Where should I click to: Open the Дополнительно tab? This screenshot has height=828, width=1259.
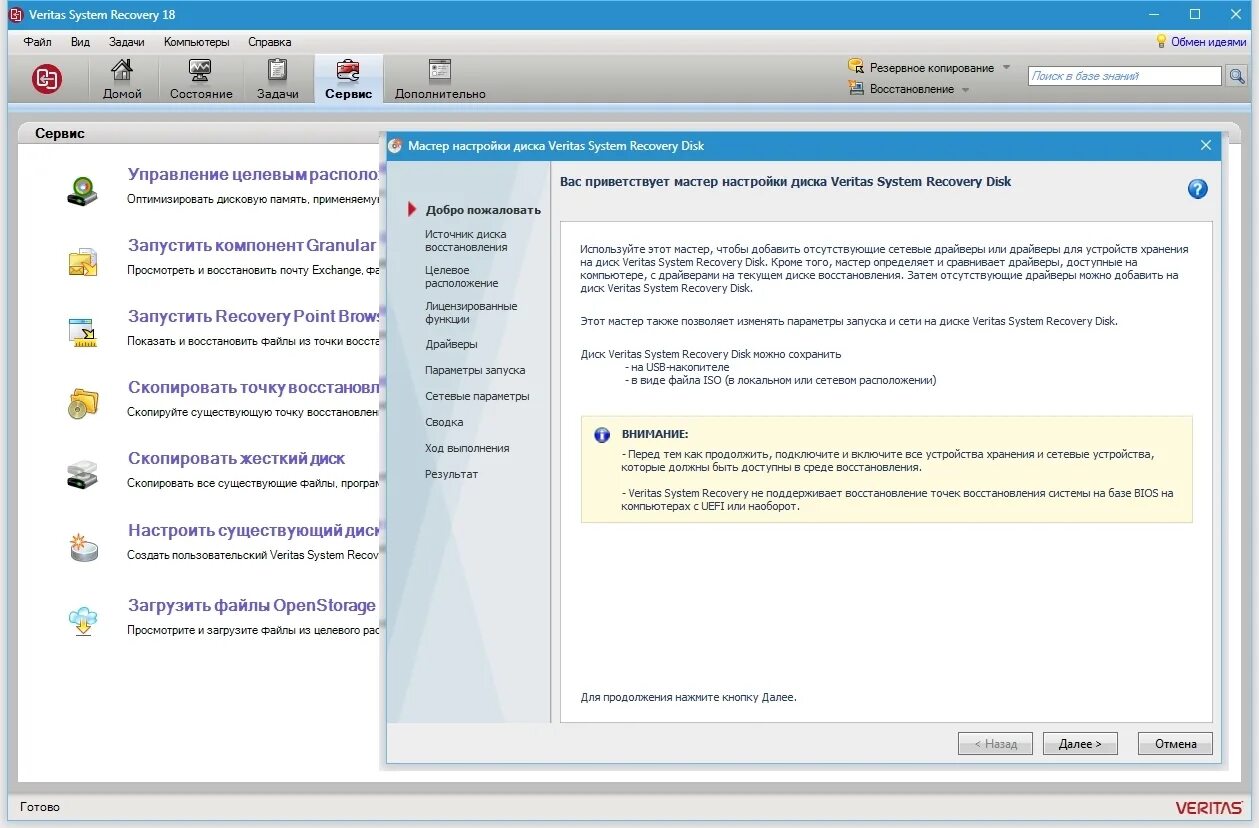click(440, 79)
